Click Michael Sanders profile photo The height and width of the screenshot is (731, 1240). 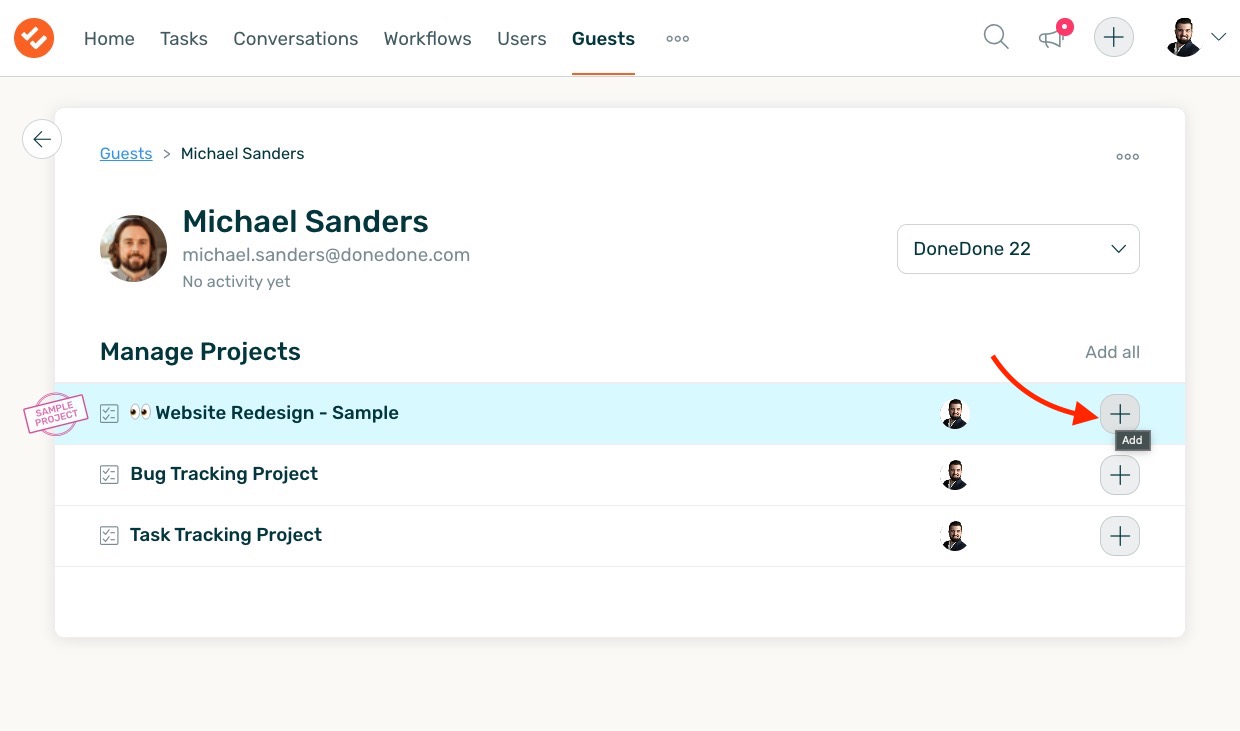[x=133, y=248]
